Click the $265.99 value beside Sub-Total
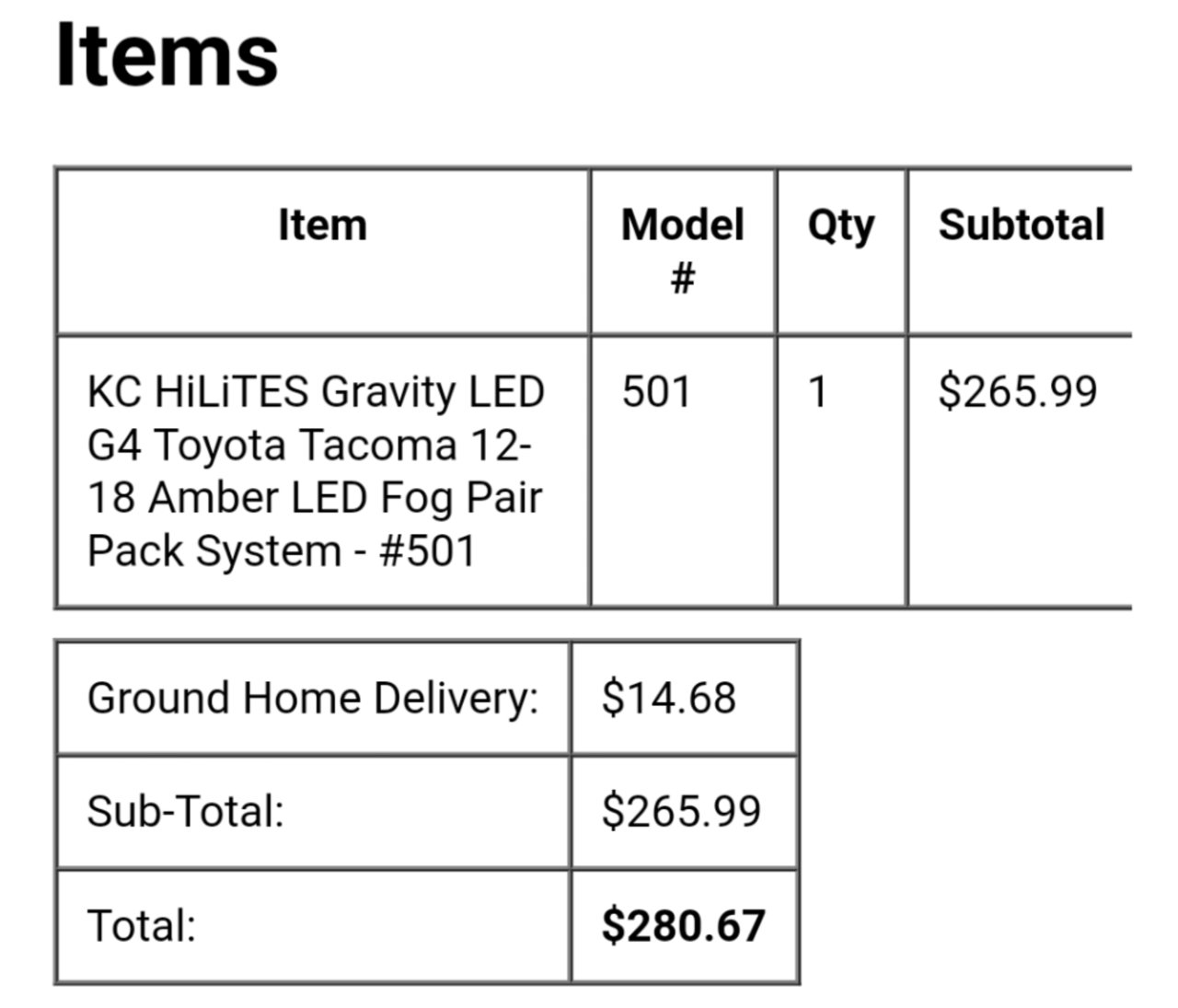 [x=681, y=811]
